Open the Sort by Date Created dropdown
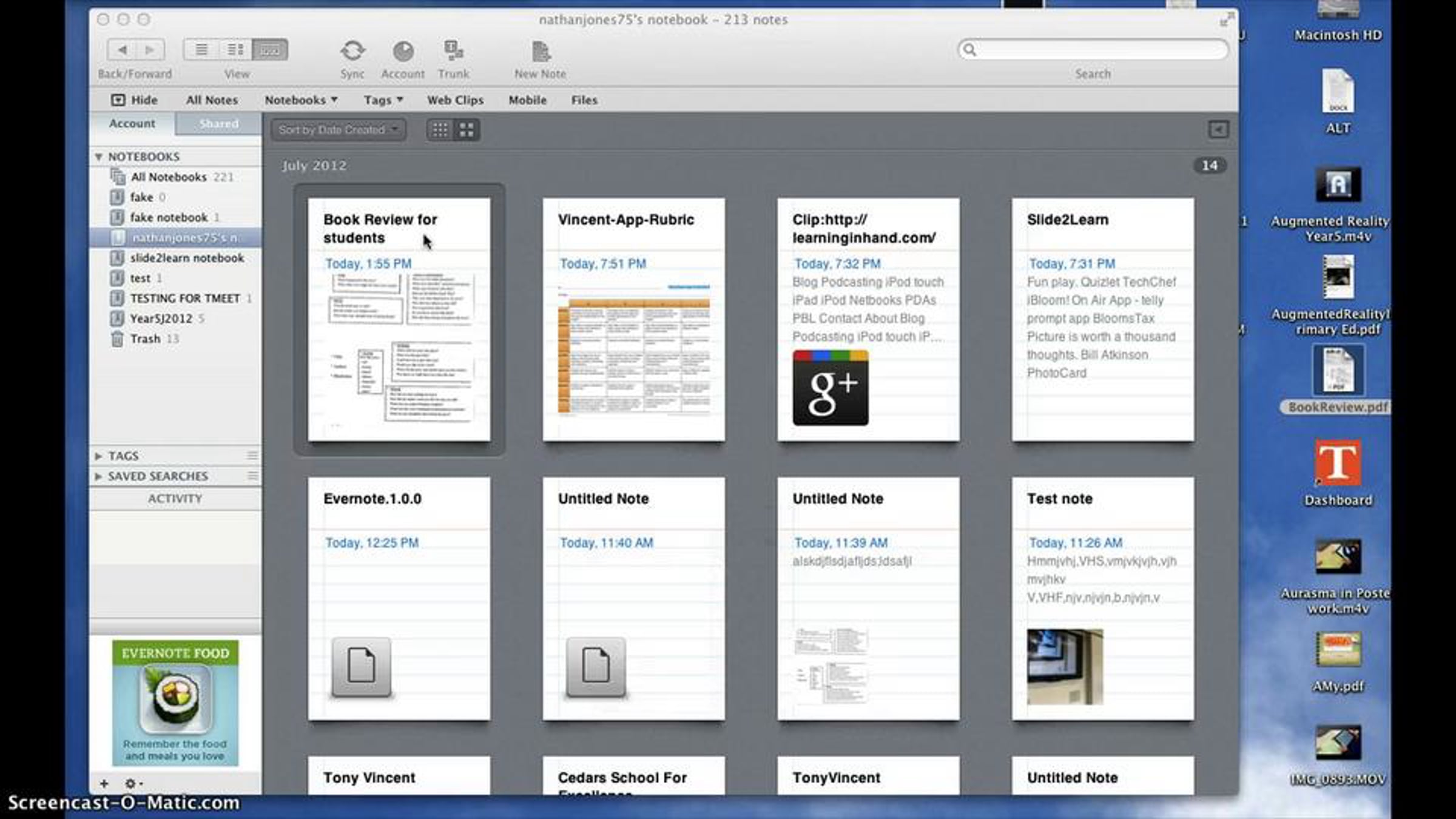 [x=339, y=130]
